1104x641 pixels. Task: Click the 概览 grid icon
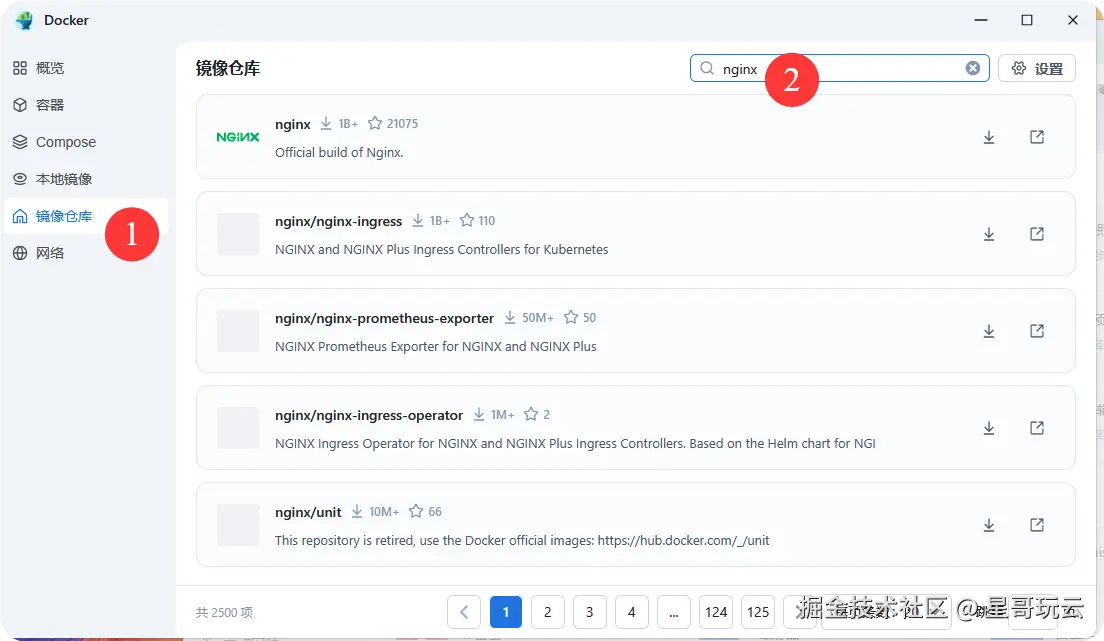pos(20,68)
